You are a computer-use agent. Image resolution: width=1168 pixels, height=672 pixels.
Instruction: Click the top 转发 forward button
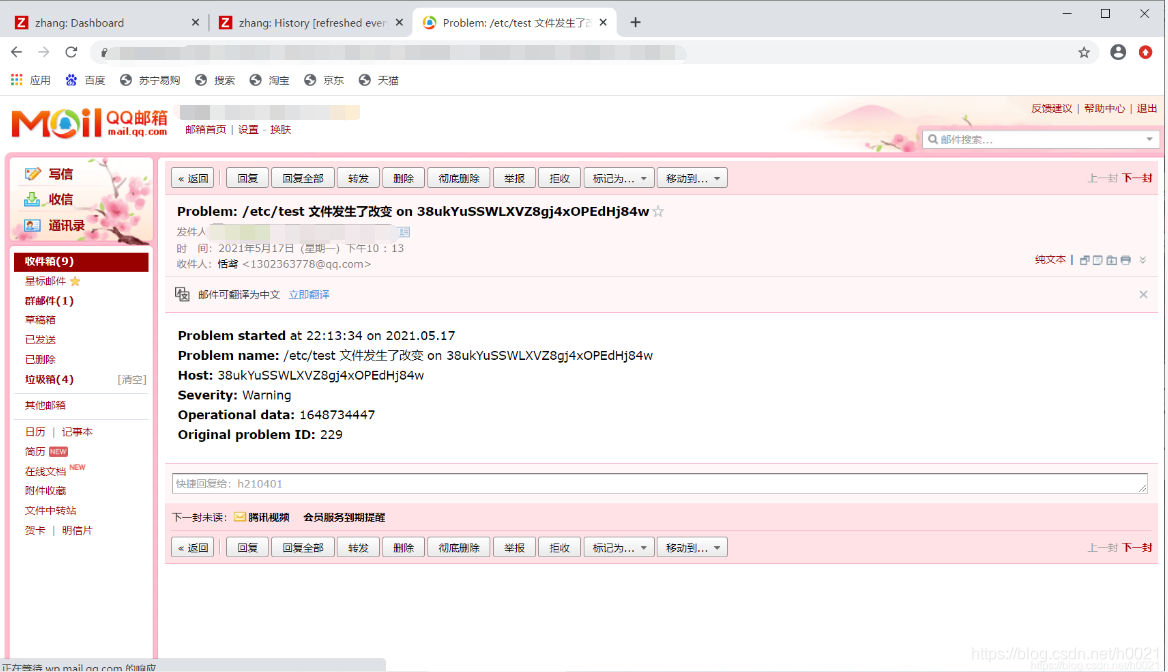coord(358,178)
